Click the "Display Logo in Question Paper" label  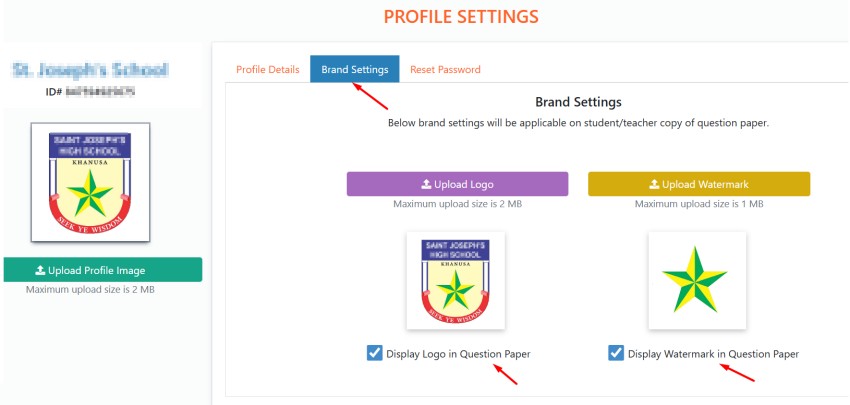(458, 354)
